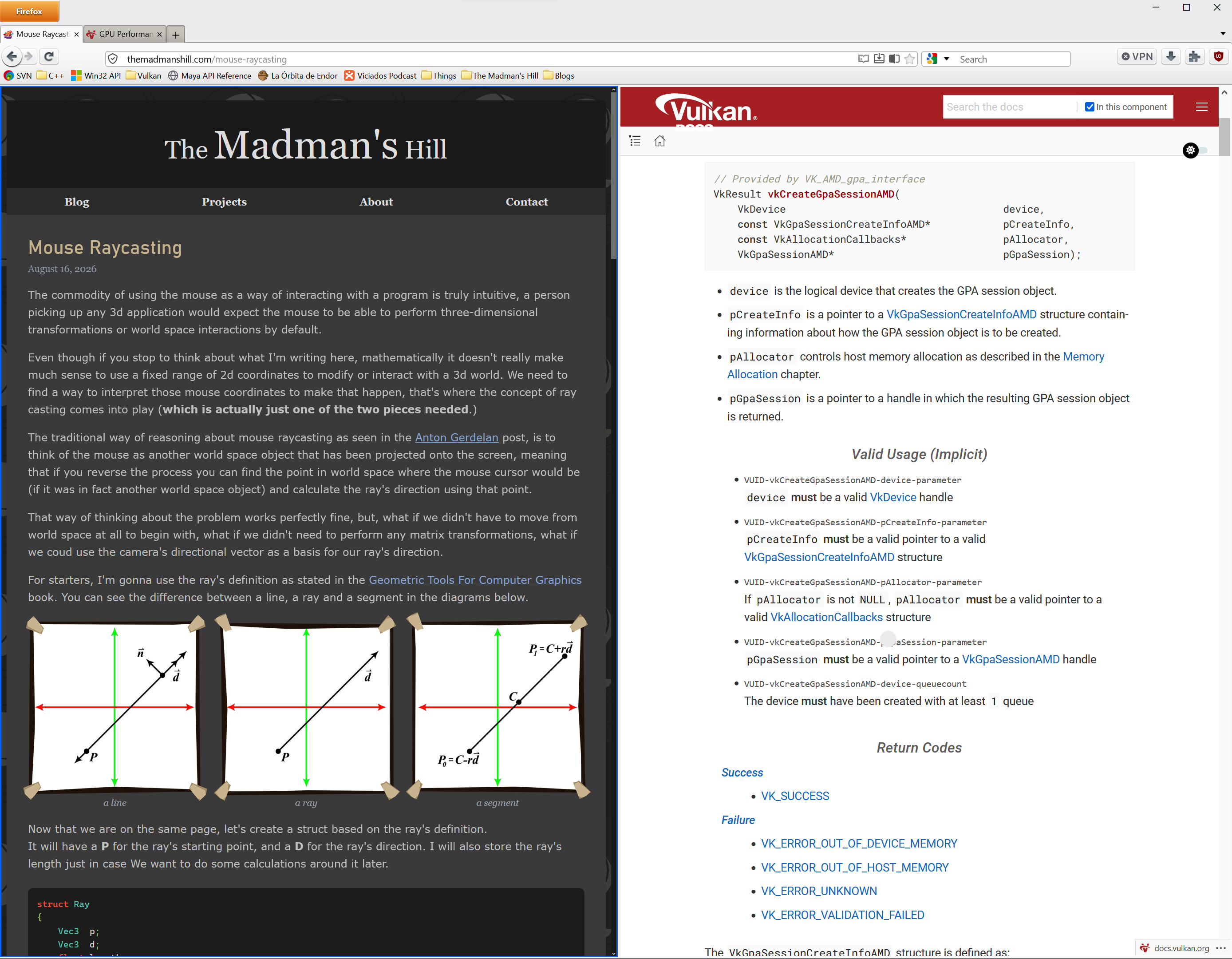Open C++ bookmarks folder

(x=50, y=75)
